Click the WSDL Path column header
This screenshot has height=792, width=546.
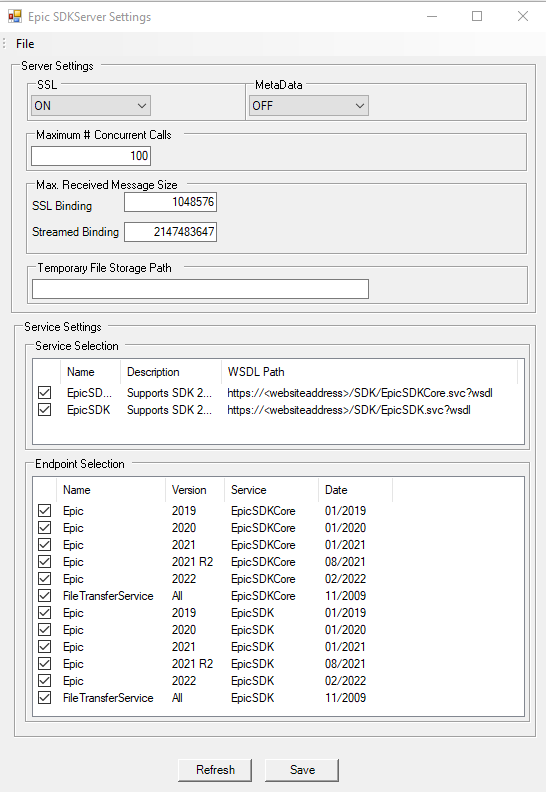click(x=369, y=372)
